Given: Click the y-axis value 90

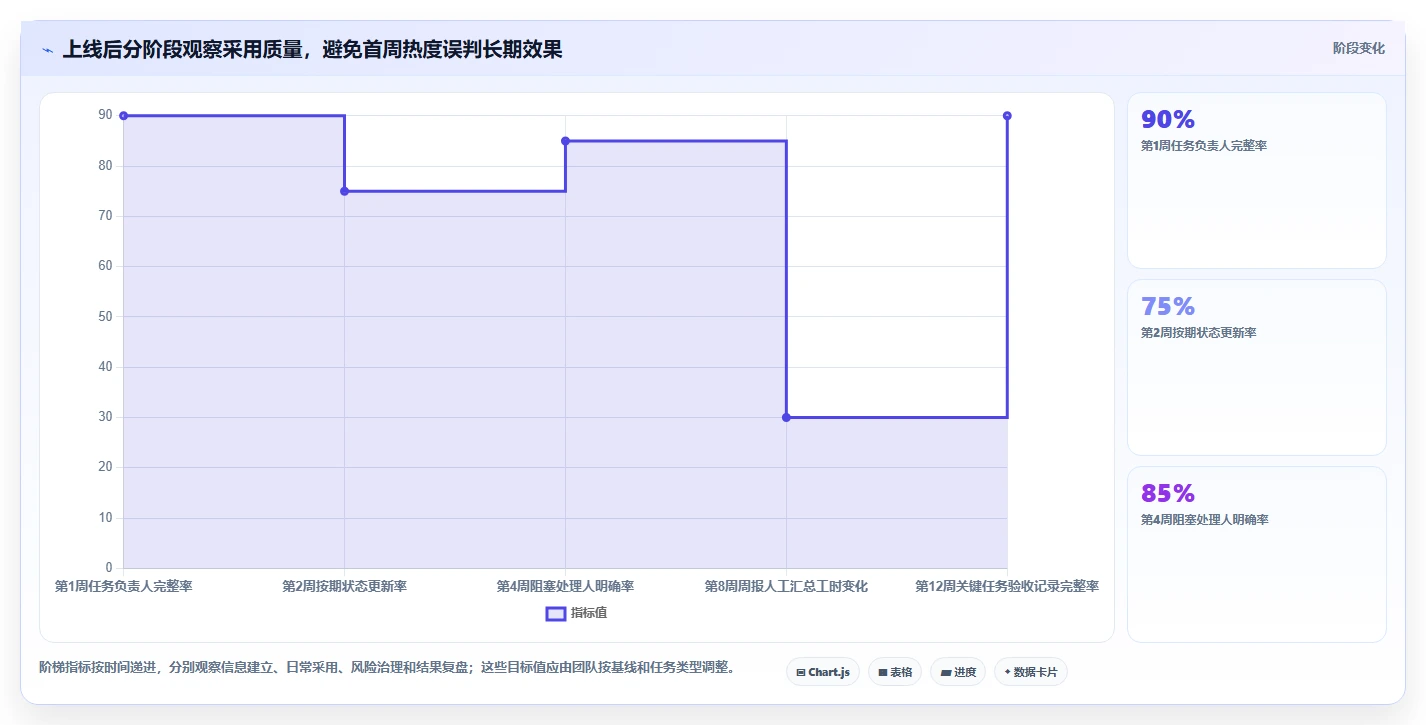Looking at the screenshot, I should pos(105,115).
